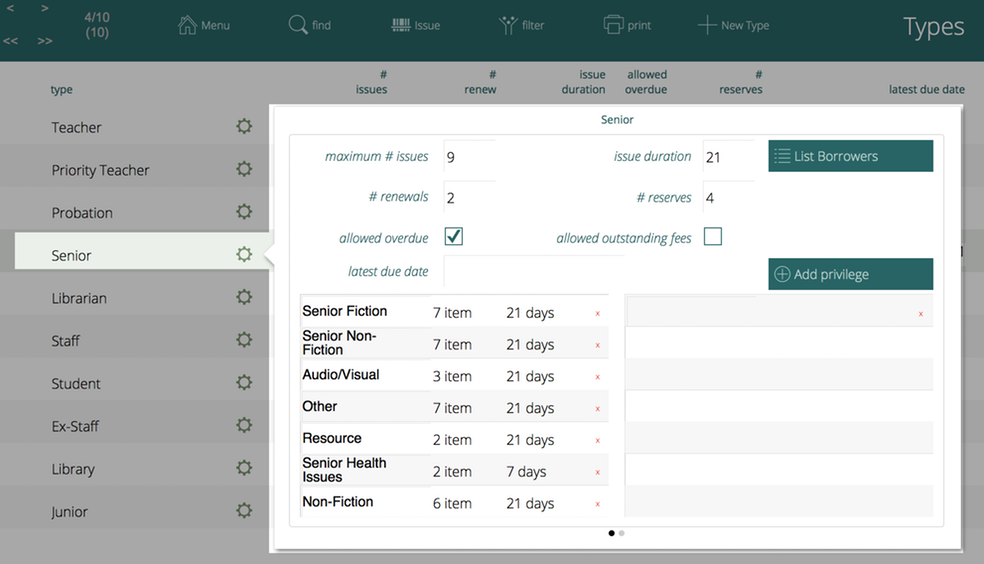984x564 pixels.
Task: Jump to first record with << arrows
Action: pyautogui.click(x=11, y=41)
